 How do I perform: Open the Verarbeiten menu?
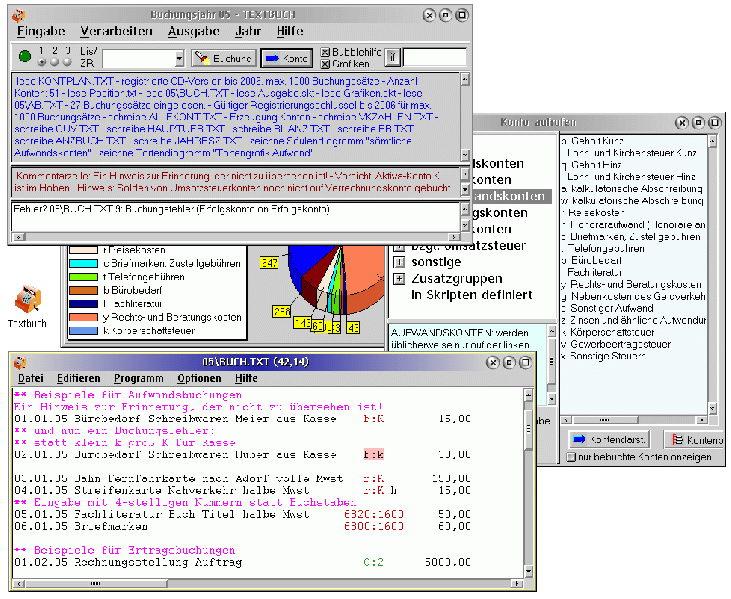(x=116, y=31)
